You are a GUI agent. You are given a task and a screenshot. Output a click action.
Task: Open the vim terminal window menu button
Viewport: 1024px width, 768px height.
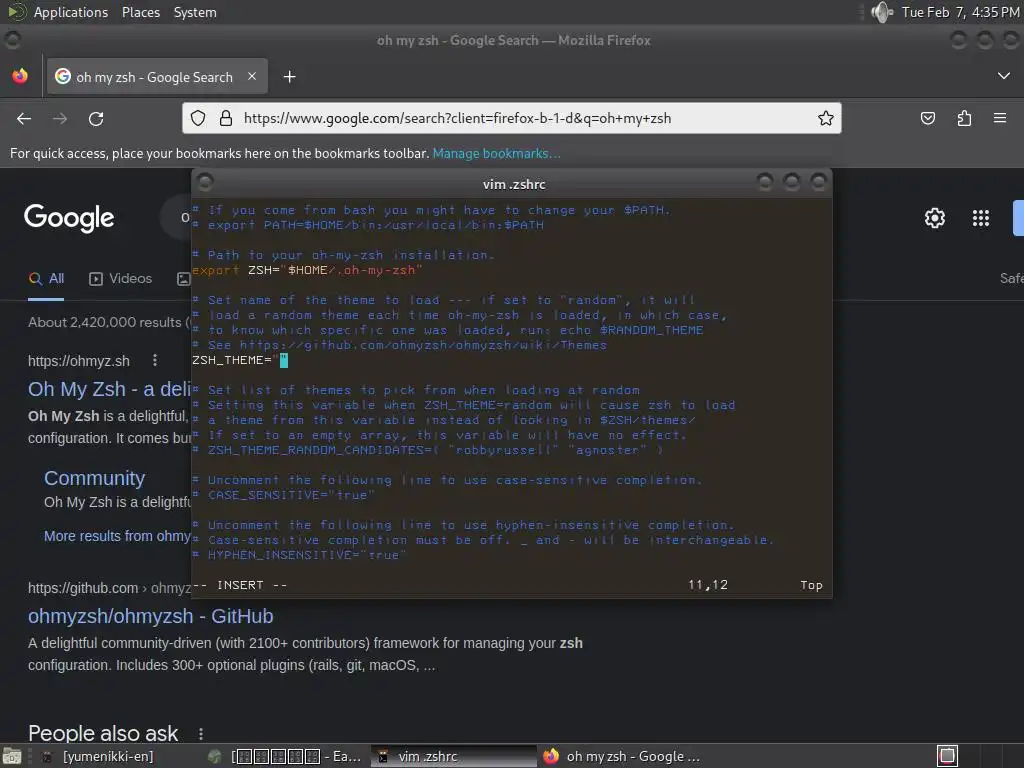coord(205,183)
